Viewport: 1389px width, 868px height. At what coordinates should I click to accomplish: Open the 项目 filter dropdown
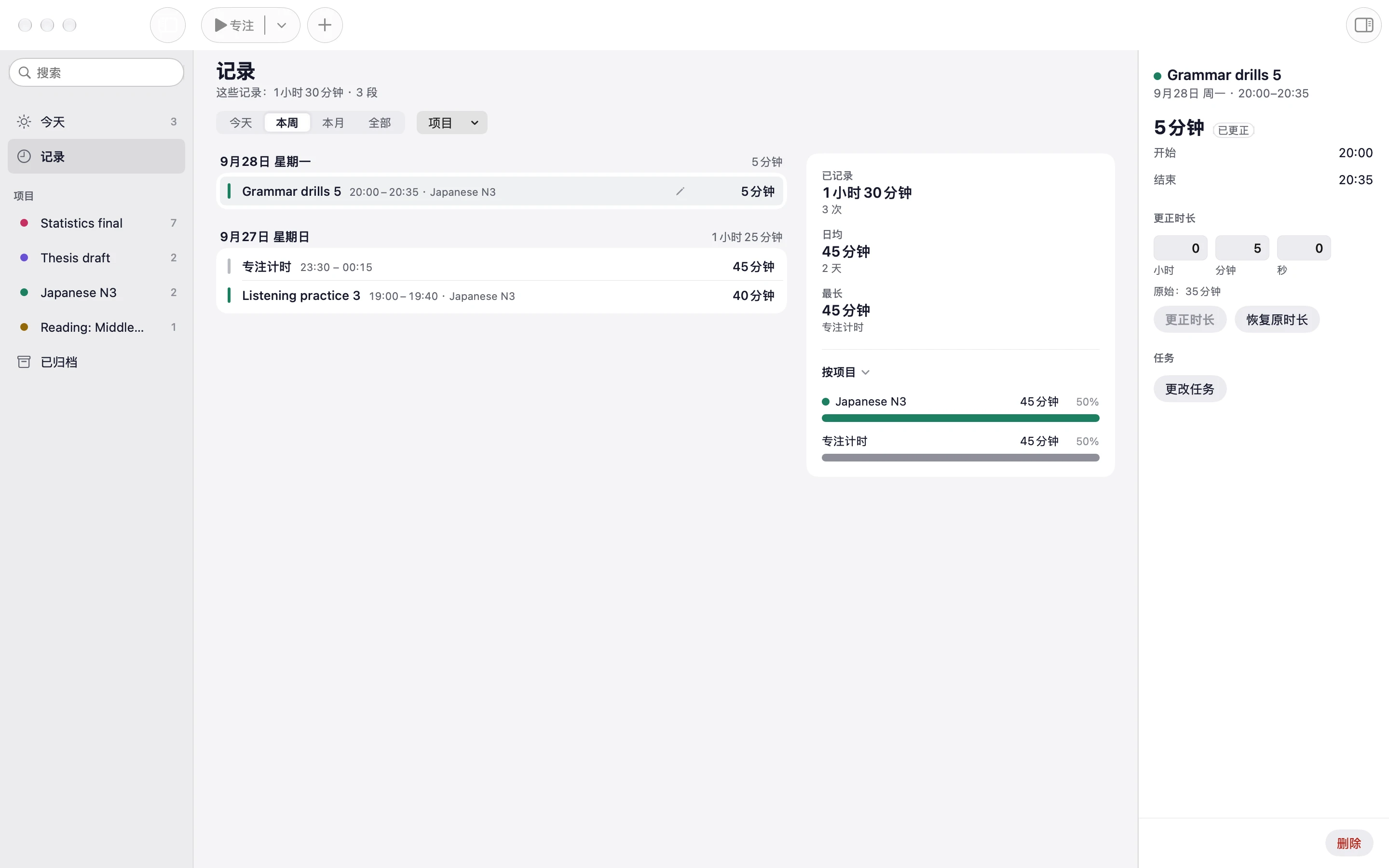tap(452, 123)
